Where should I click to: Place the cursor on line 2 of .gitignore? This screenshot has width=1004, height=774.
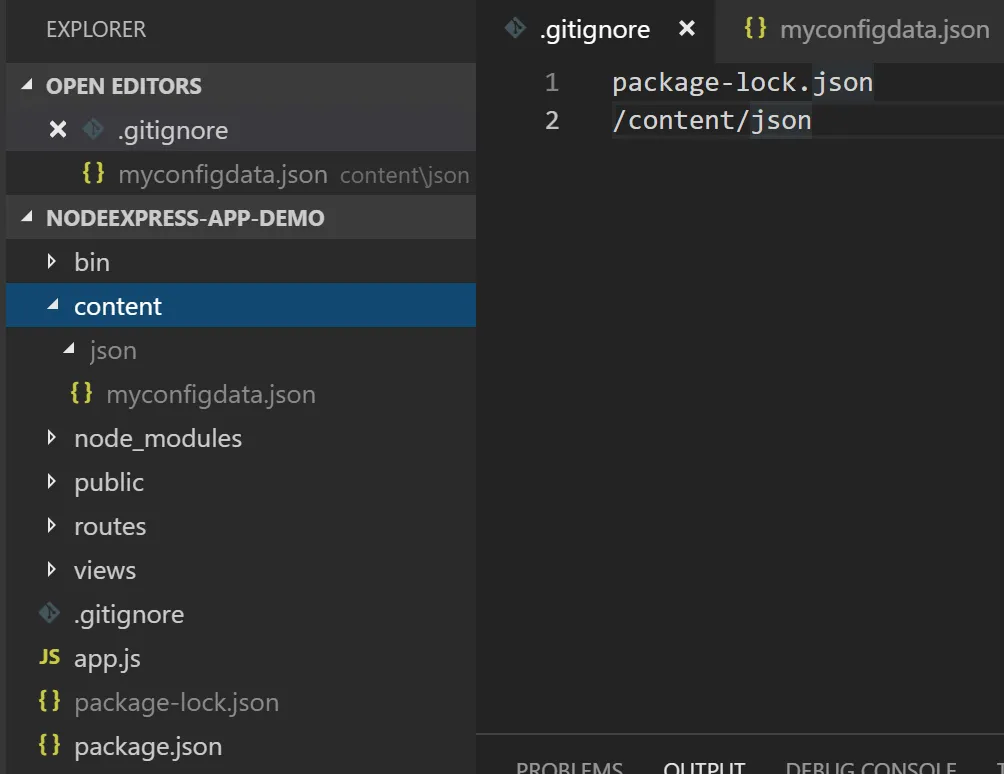tap(711, 121)
